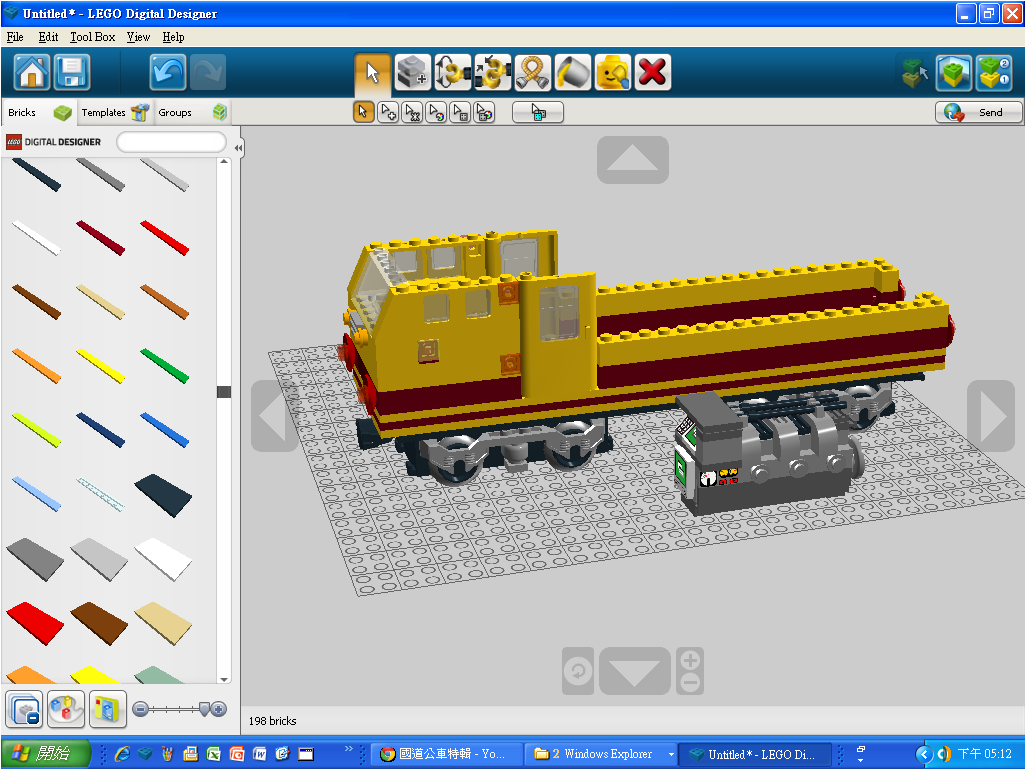
Task: Click the Undo arrow button
Action: click(x=168, y=72)
